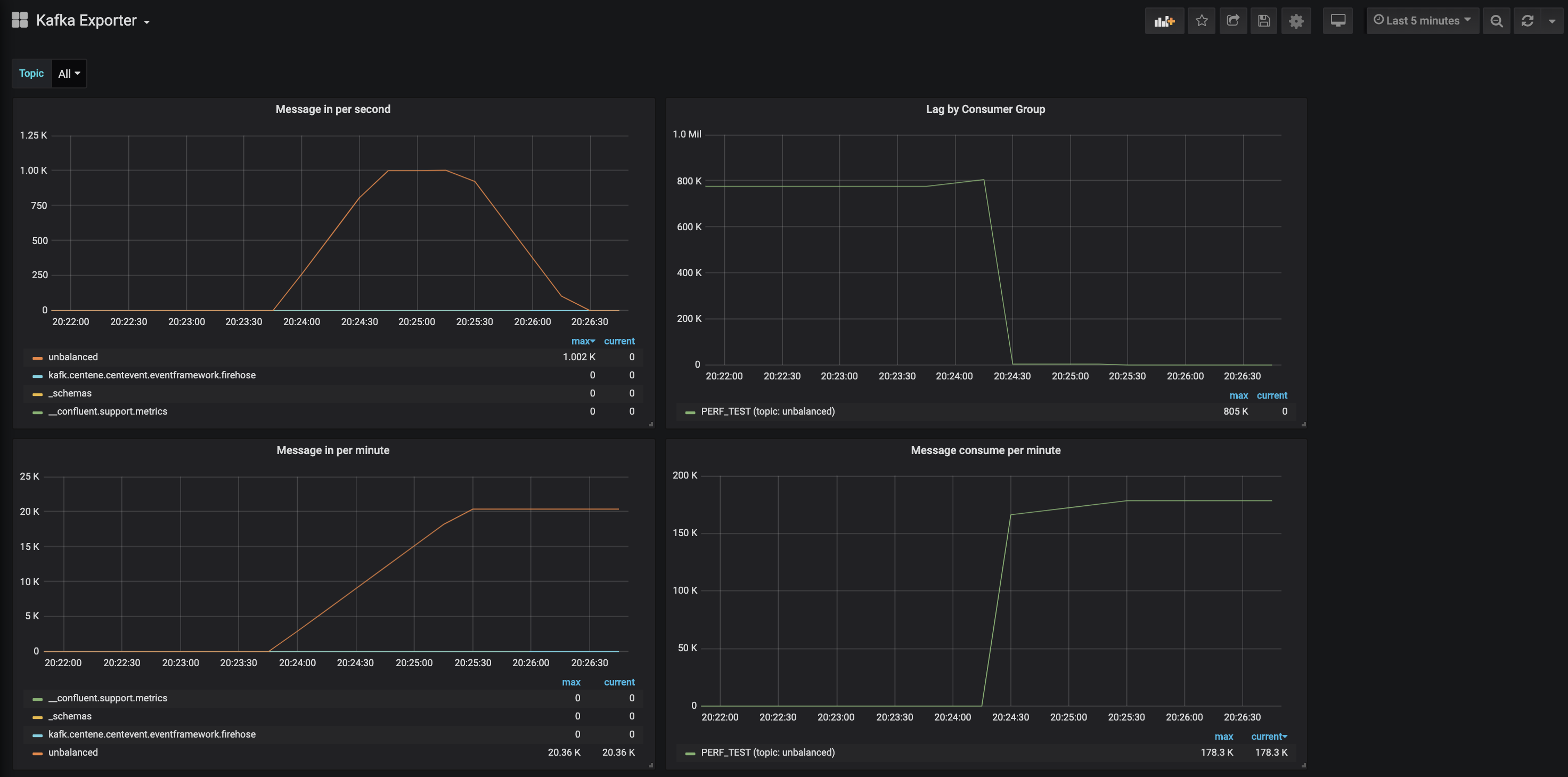This screenshot has height=777, width=1568.
Task: Refresh dashboard with circular arrows icon
Action: pos(1527,21)
